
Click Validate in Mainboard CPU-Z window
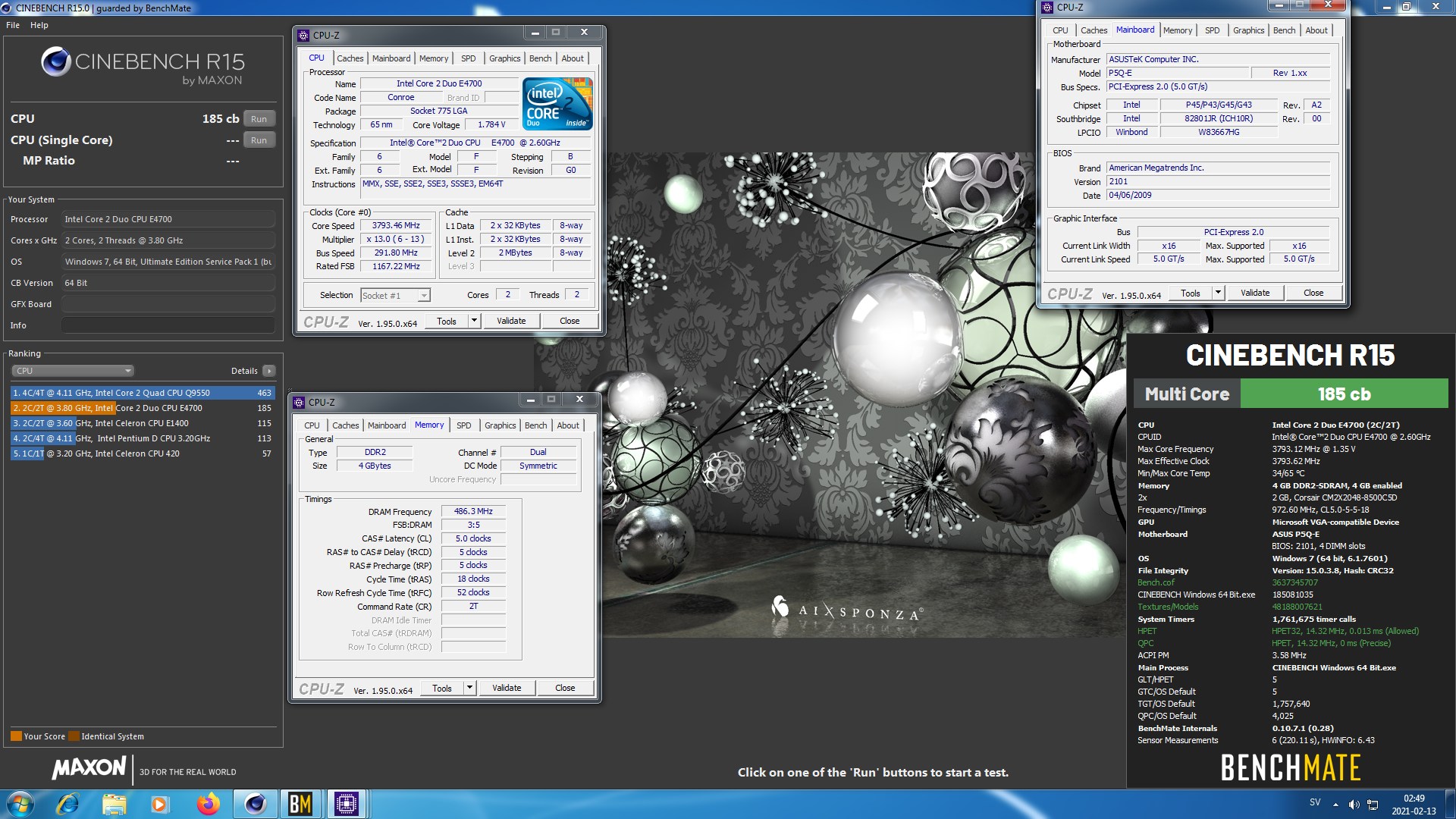[1255, 293]
